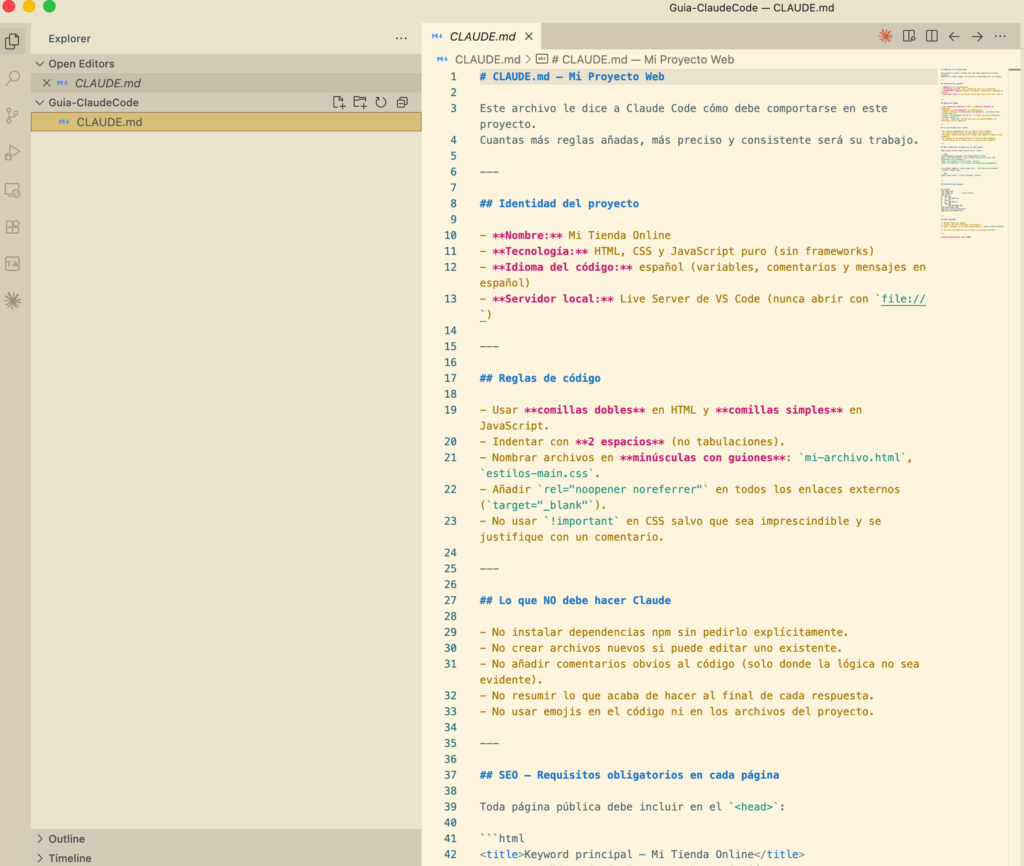
Task: Open the Search view in activity bar
Action: 13,78
